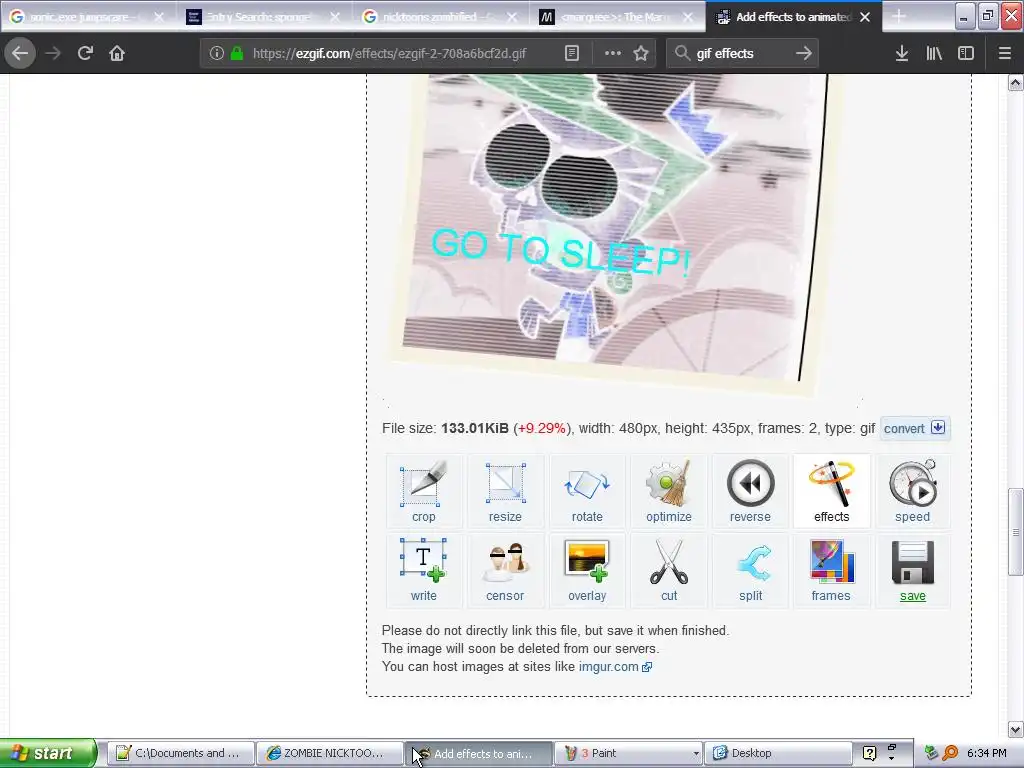This screenshot has width=1024, height=768.
Task: Go forward to the next page
Action: coord(53,54)
